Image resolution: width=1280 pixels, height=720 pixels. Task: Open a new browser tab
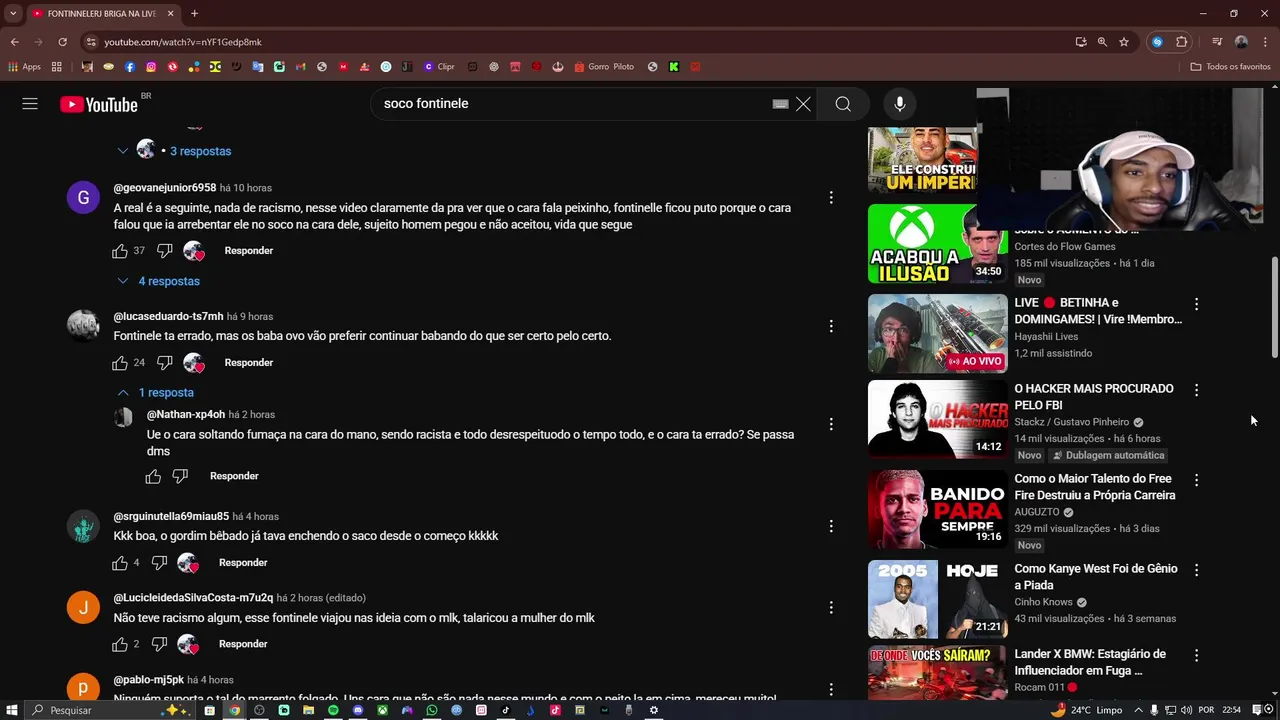(194, 14)
